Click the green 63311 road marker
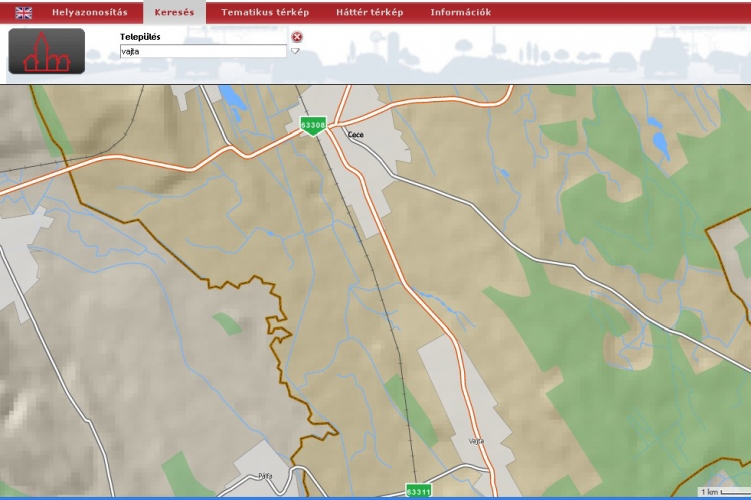Screen dimensions: 751x500 [419, 491]
